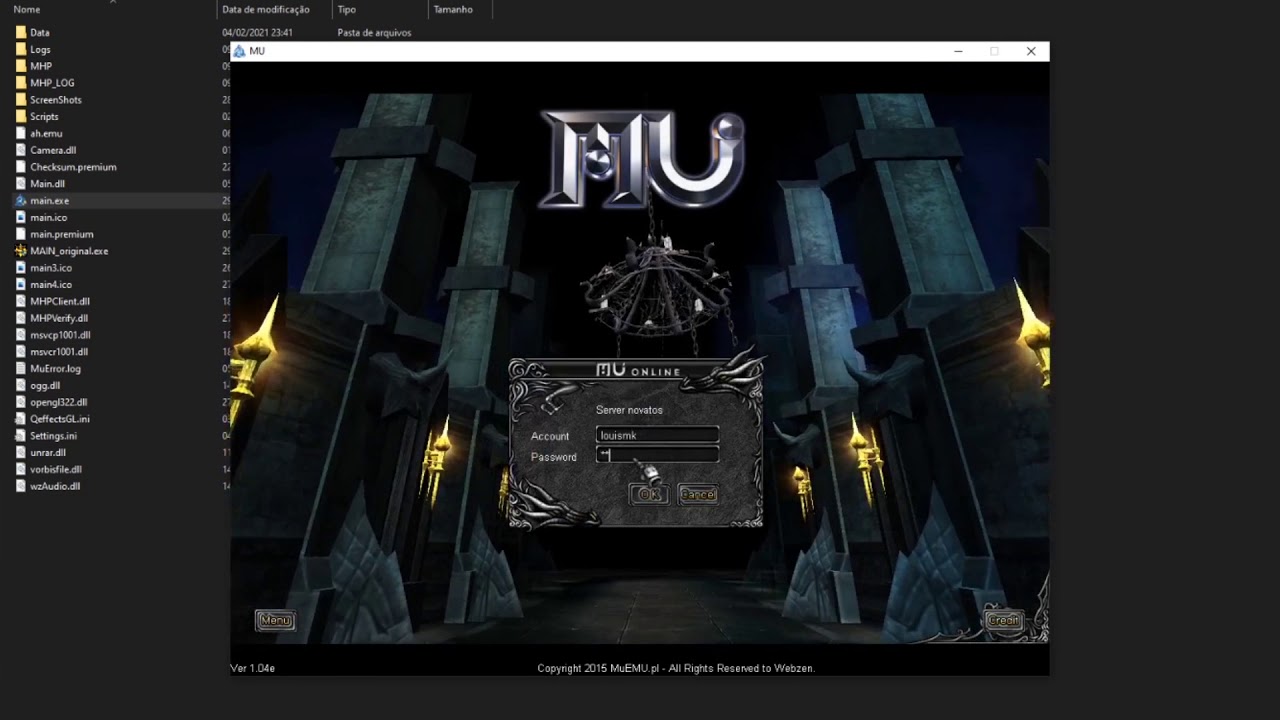Click the main.exe application icon
Image resolution: width=1280 pixels, height=720 pixels.
pos(21,200)
